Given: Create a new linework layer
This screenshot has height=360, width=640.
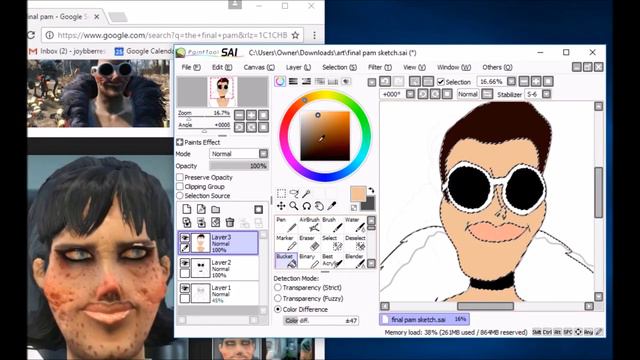Looking at the screenshot, I should [x=201, y=209].
